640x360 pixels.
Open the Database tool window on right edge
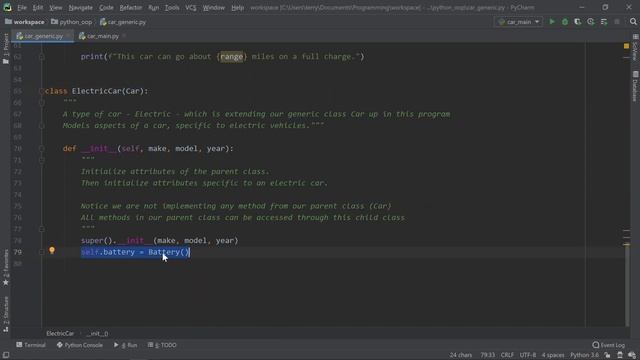pyautogui.click(x=635, y=86)
